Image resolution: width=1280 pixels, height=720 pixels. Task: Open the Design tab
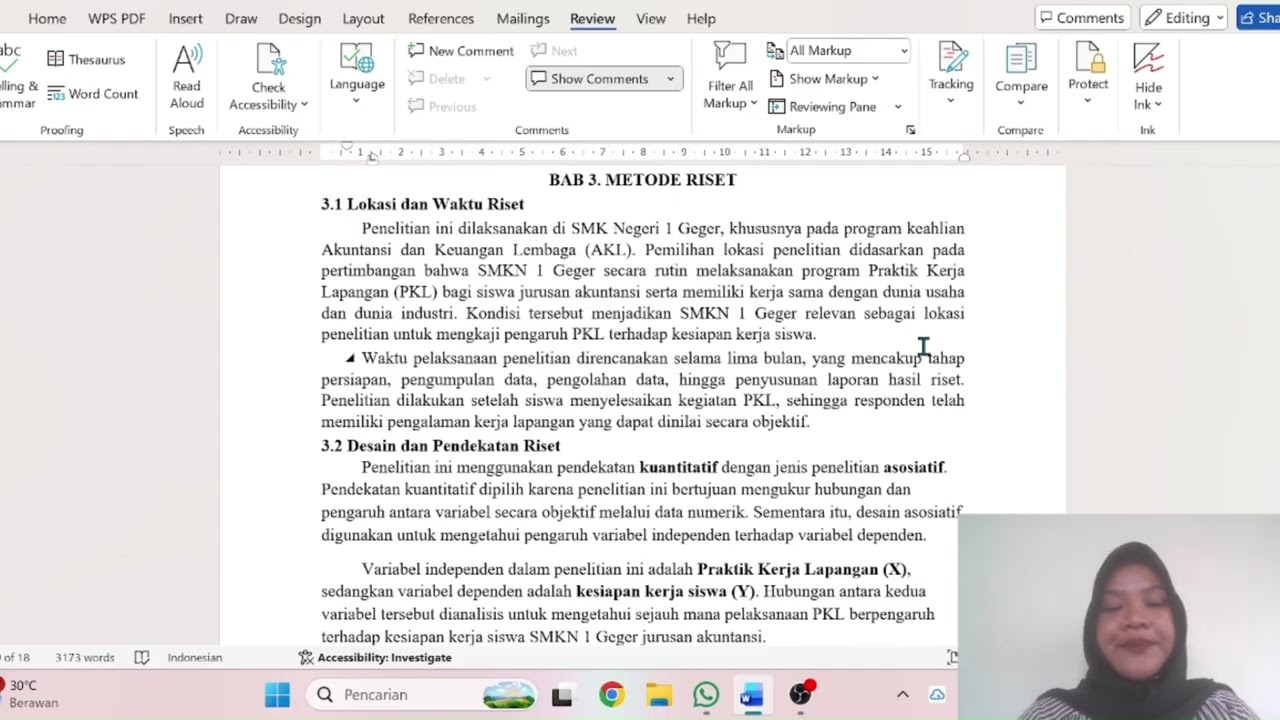click(299, 18)
